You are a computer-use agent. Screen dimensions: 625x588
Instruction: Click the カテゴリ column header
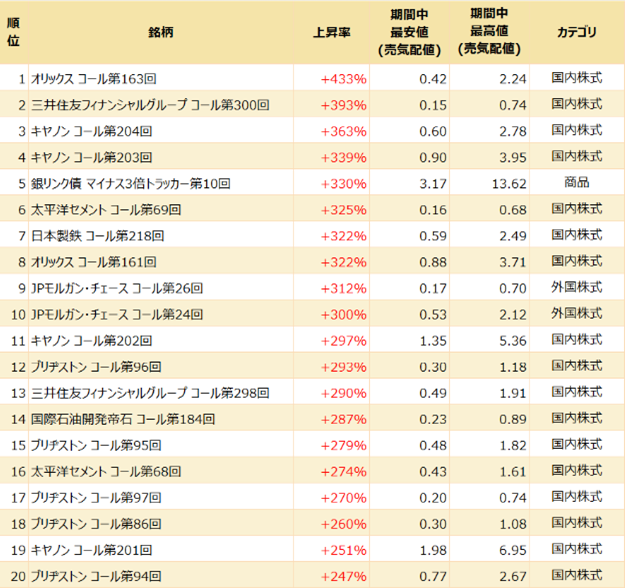point(577,32)
